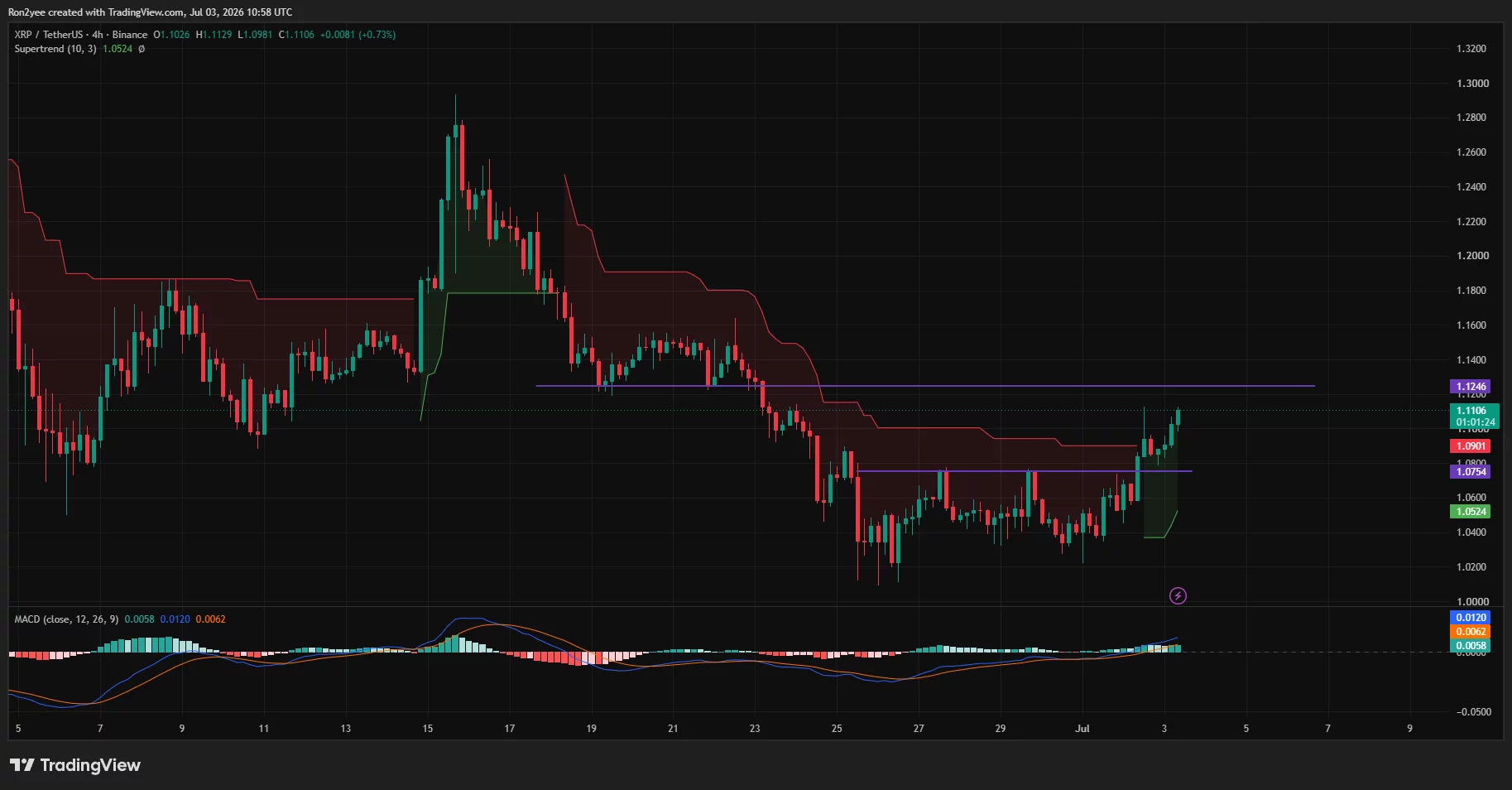Select the open value O1.1026
The height and width of the screenshot is (790, 1512).
tap(171, 35)
